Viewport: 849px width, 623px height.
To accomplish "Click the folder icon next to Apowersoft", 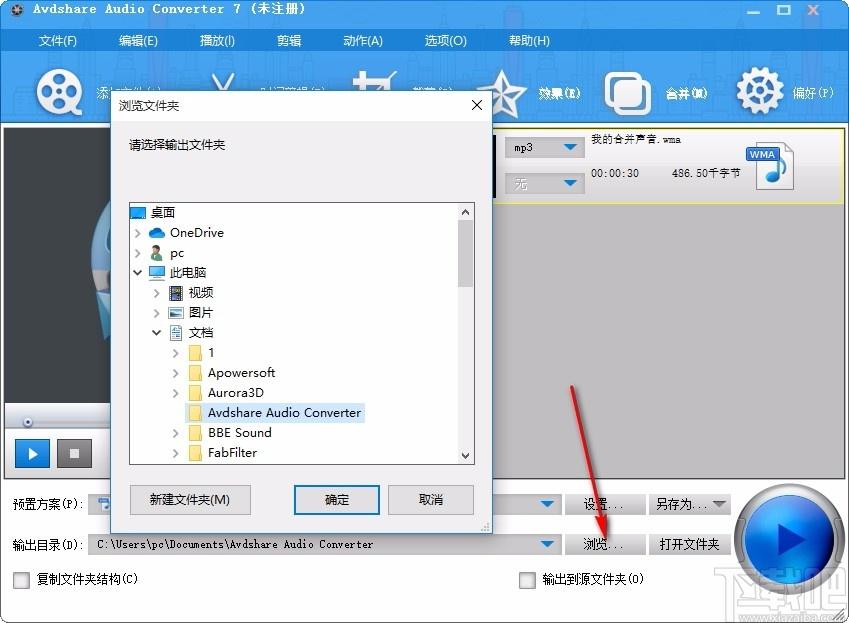I will click(195, 373).
